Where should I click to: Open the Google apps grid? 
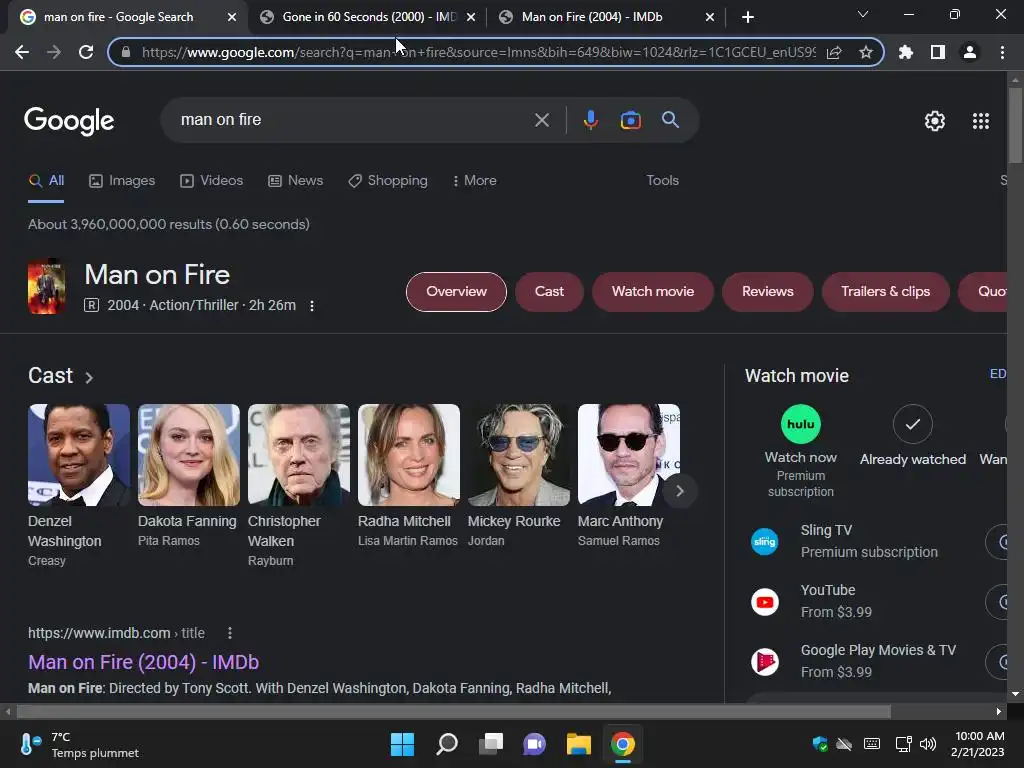[981, 121]
